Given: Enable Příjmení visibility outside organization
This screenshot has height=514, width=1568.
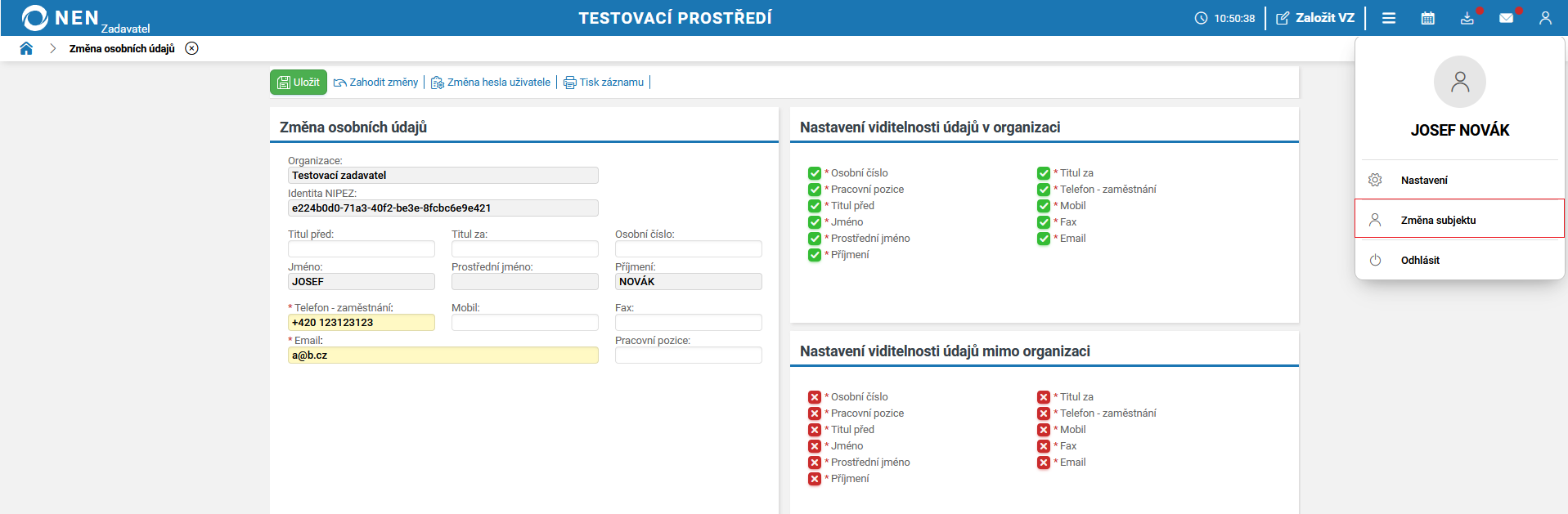Looking at the screenshot, I should point(815,479).
